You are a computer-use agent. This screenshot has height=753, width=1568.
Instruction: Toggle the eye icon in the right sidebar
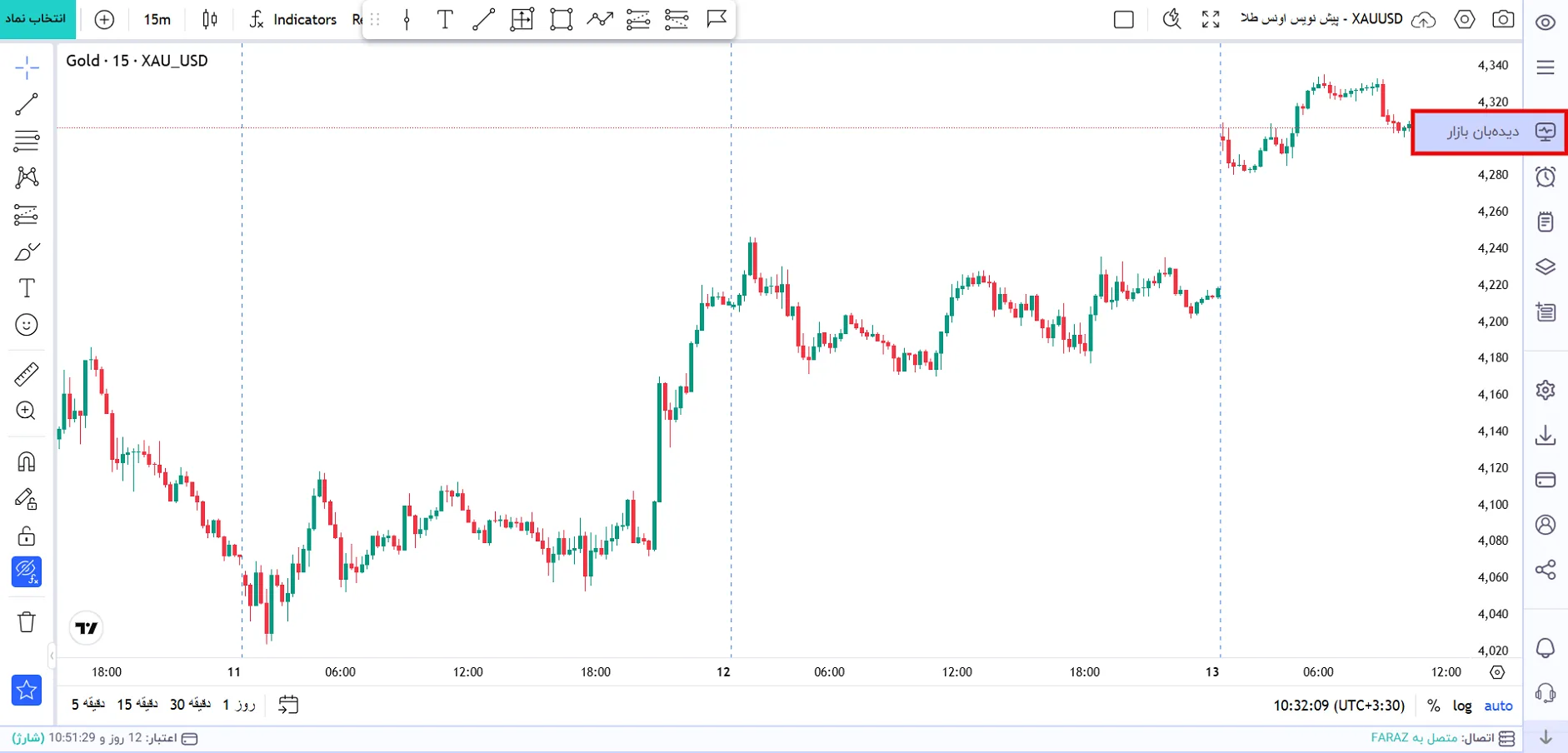tap(1546, 22)
